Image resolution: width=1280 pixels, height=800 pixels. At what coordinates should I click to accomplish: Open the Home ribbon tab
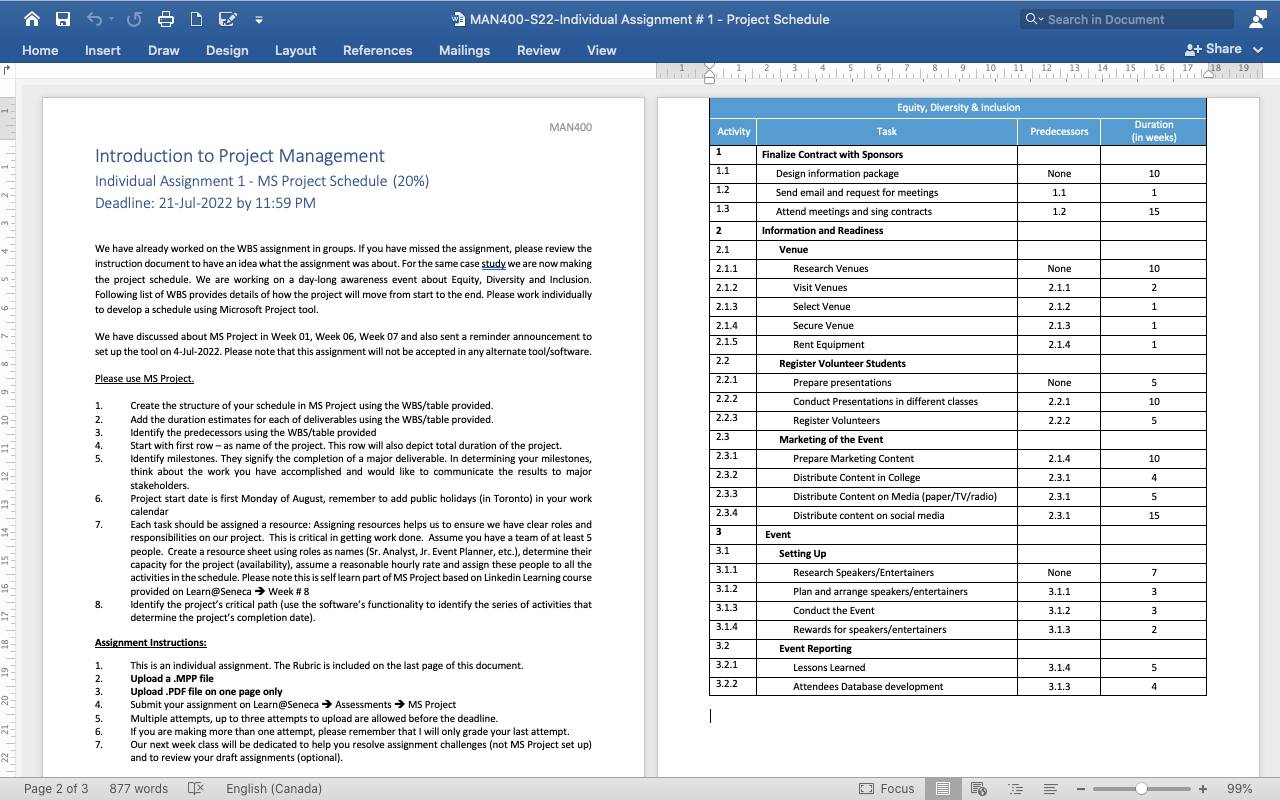[40, 50]
